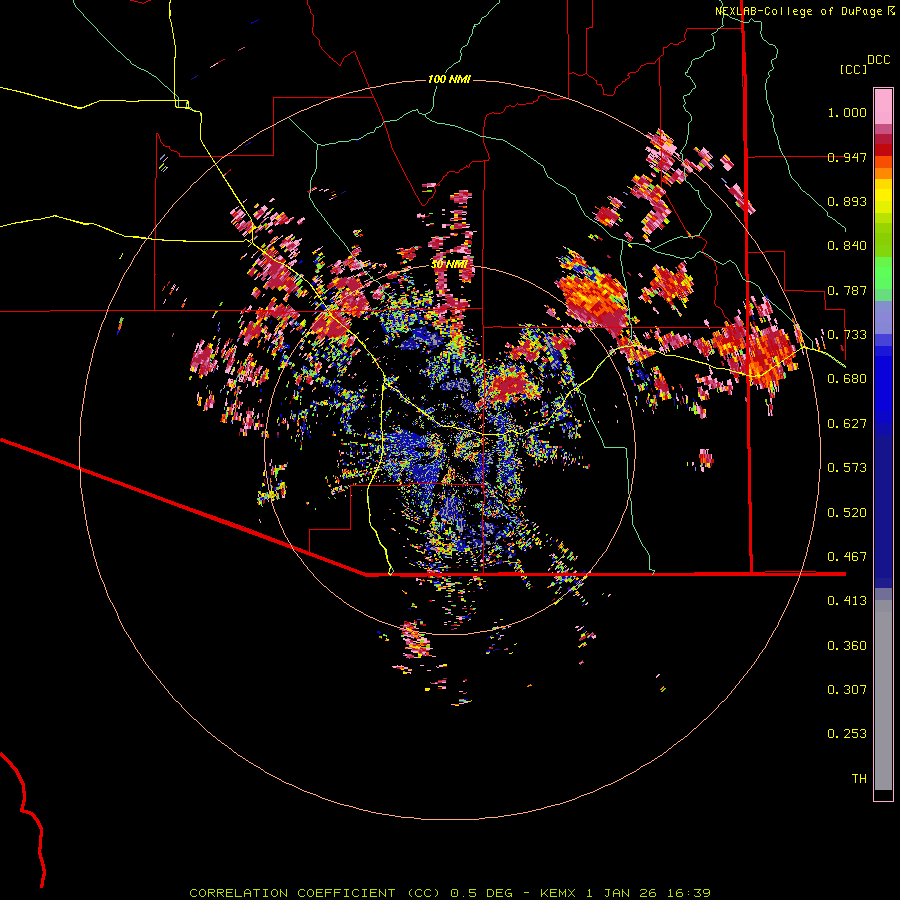Click the 0.893 legend value
The image size is (900, 900).
click(x=847, y=201)
